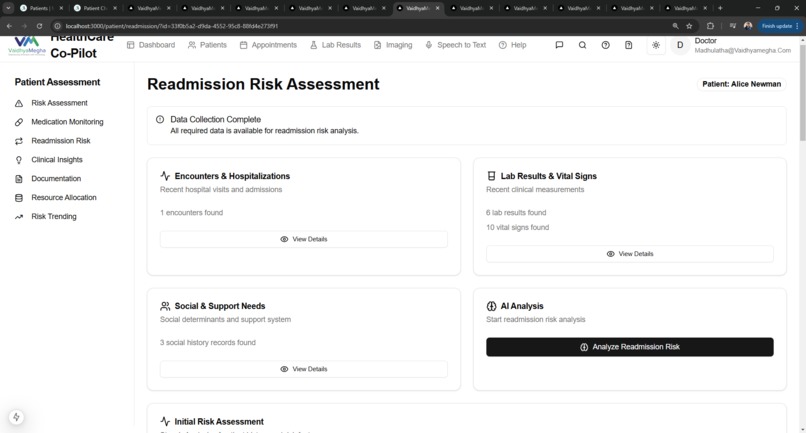Click the Risk Assessment warning triangle icon

(19, 103)
